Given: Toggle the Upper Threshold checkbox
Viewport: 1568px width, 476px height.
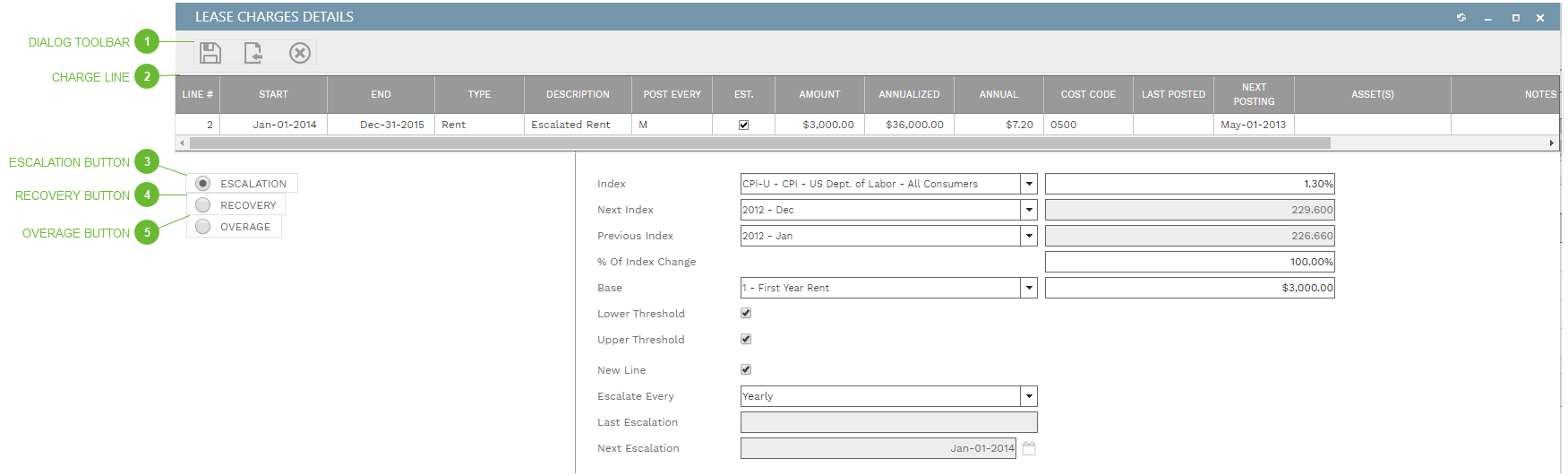Looking at the screenshot, I should coord(746,339).
